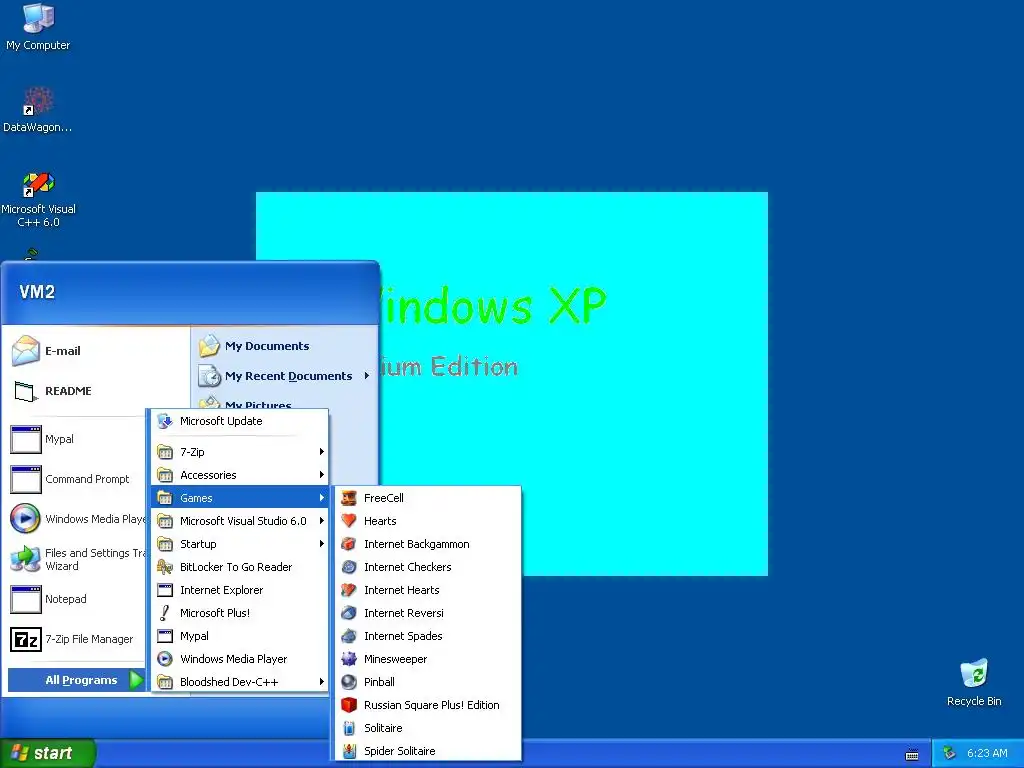Click "BitLocker To Go Reader" text
This screenshot has height=768, width=1024.
236,567
